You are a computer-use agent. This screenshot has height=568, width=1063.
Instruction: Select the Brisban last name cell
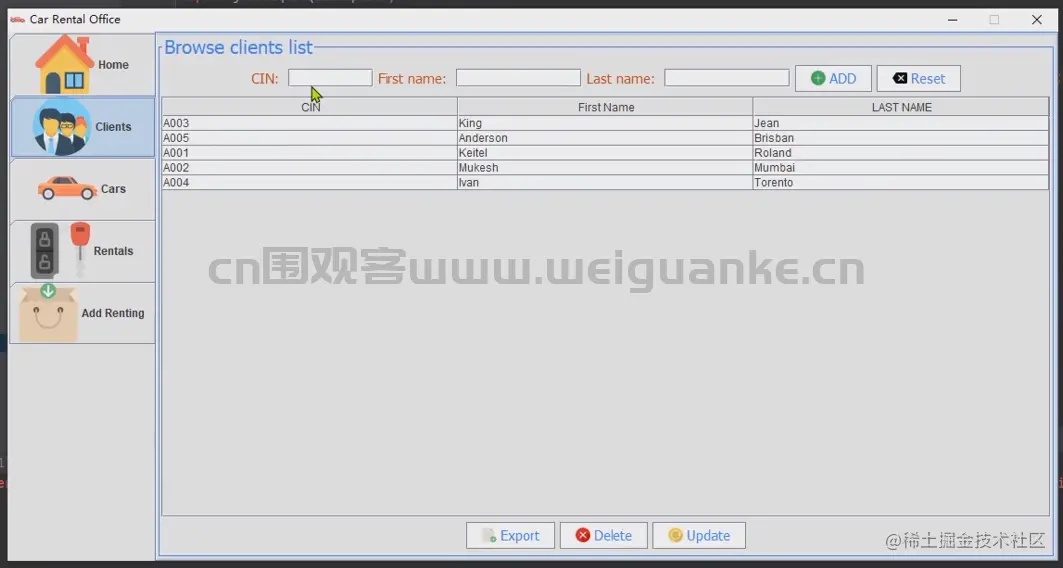[901, 138]
